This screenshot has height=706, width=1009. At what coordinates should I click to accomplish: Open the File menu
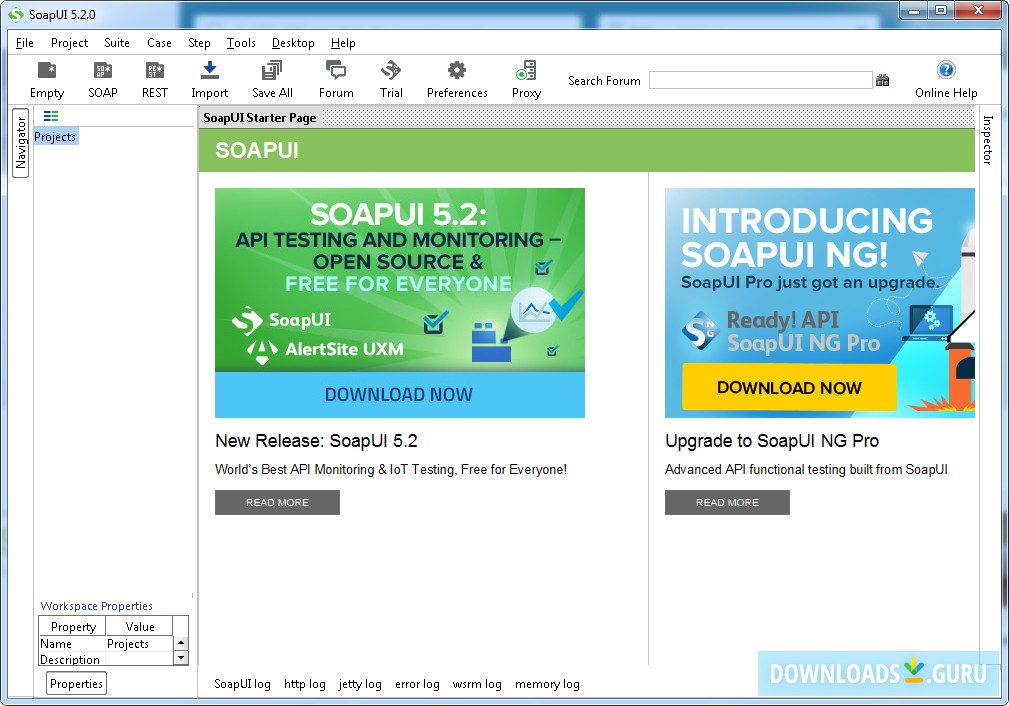(24, 43)
